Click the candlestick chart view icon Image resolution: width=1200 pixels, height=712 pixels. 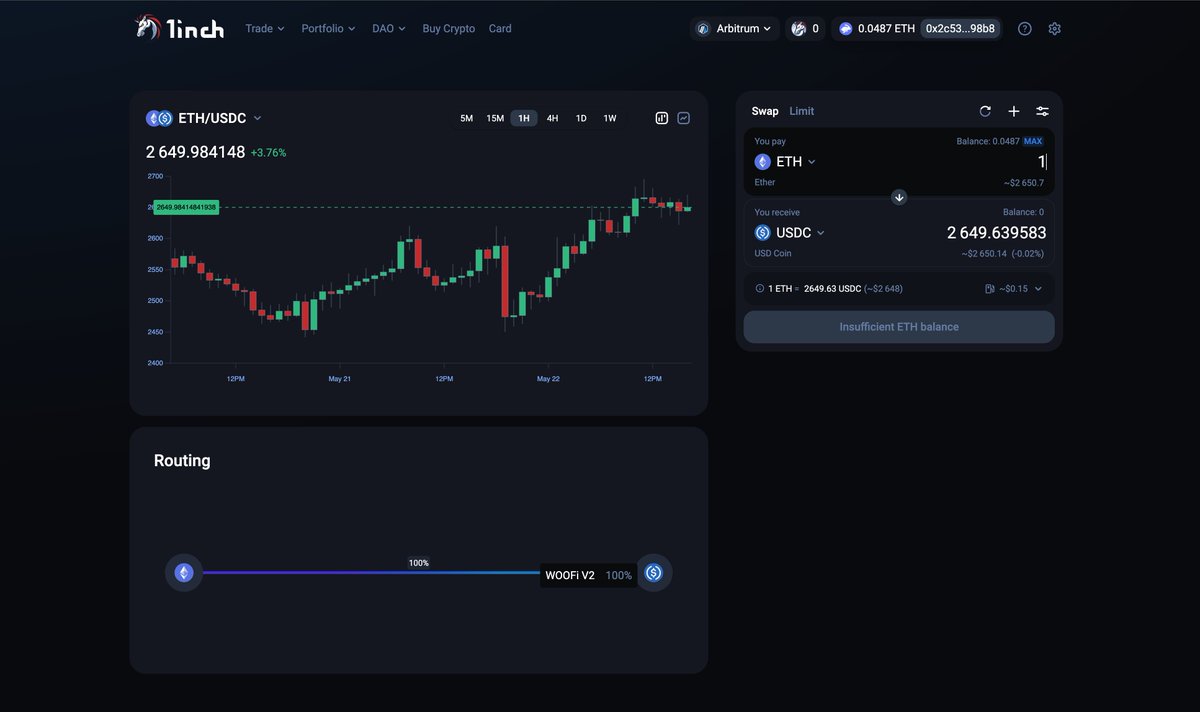(661, 118)
